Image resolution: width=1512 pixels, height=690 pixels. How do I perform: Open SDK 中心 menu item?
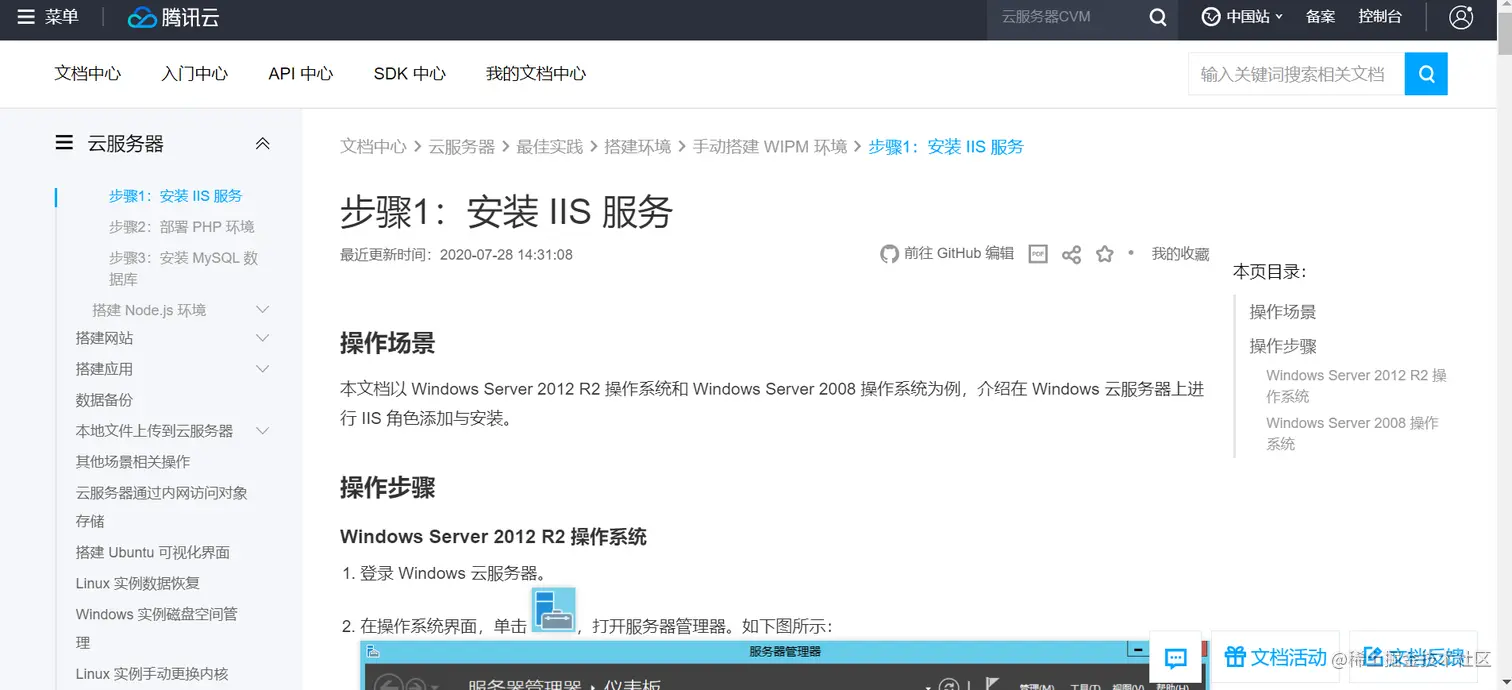409,73
